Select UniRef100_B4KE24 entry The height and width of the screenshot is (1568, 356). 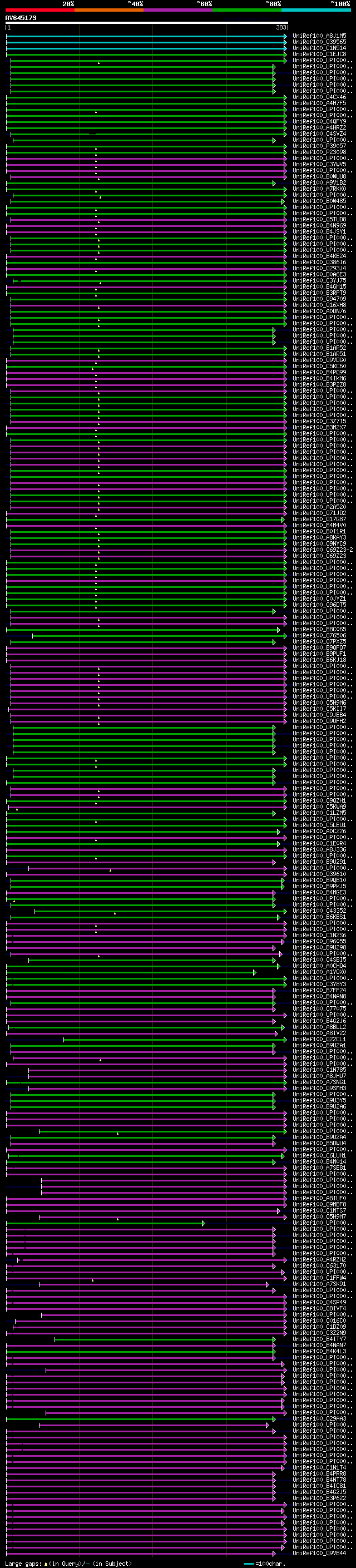coord(319,256)
